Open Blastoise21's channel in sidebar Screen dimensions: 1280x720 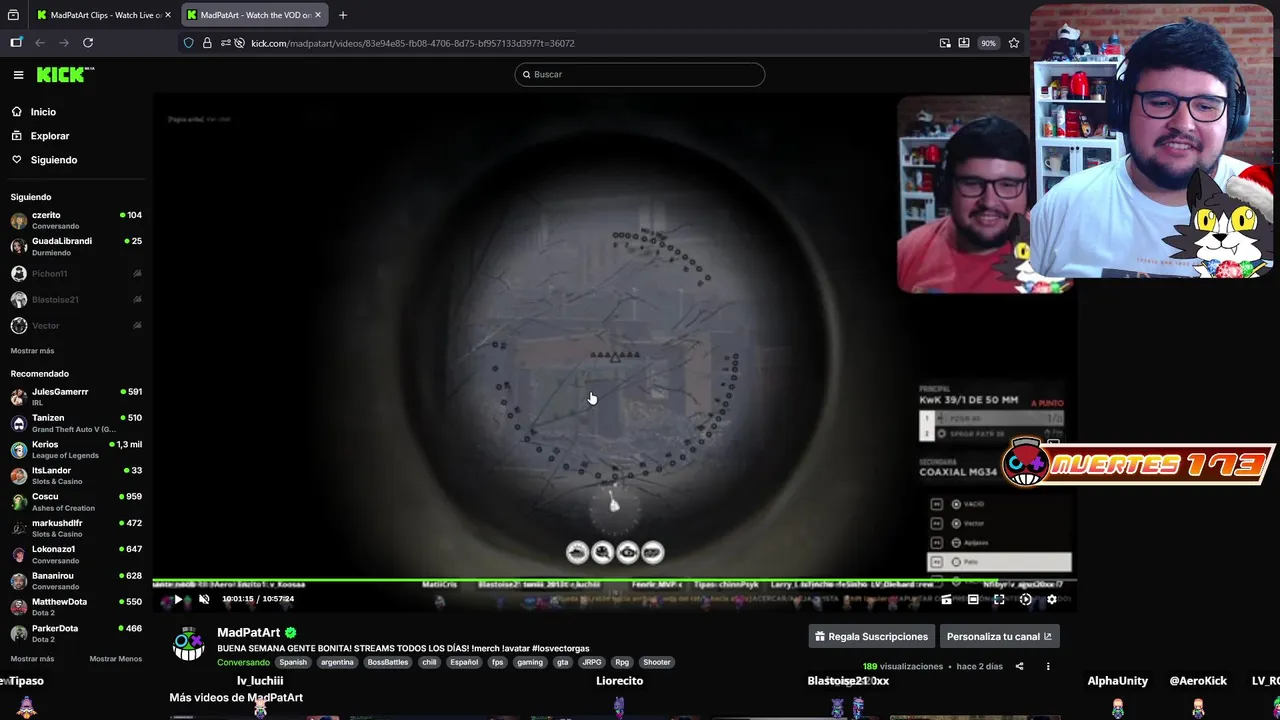(x=76, y=299)
